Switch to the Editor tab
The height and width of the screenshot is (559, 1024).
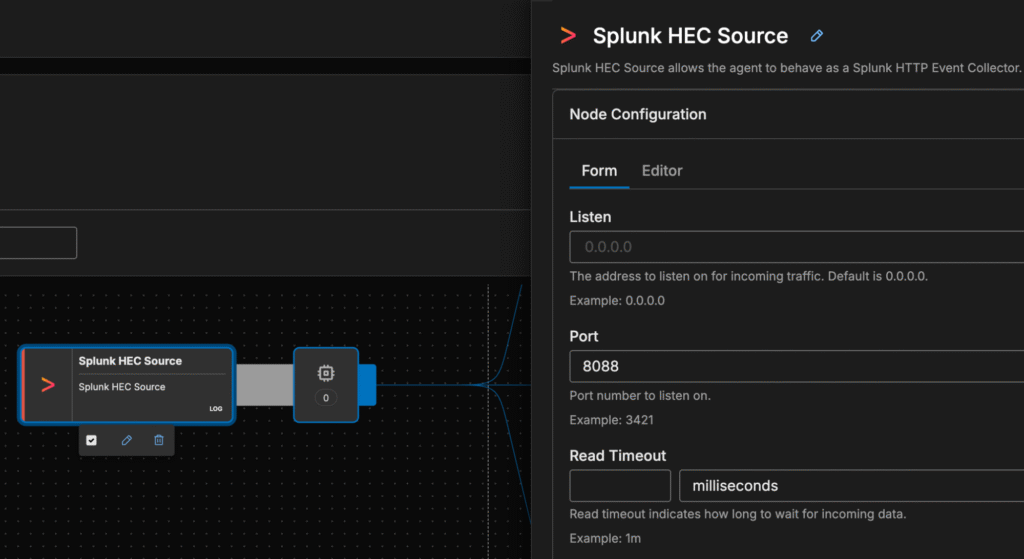pyautogui.click(x=662, y=171)
